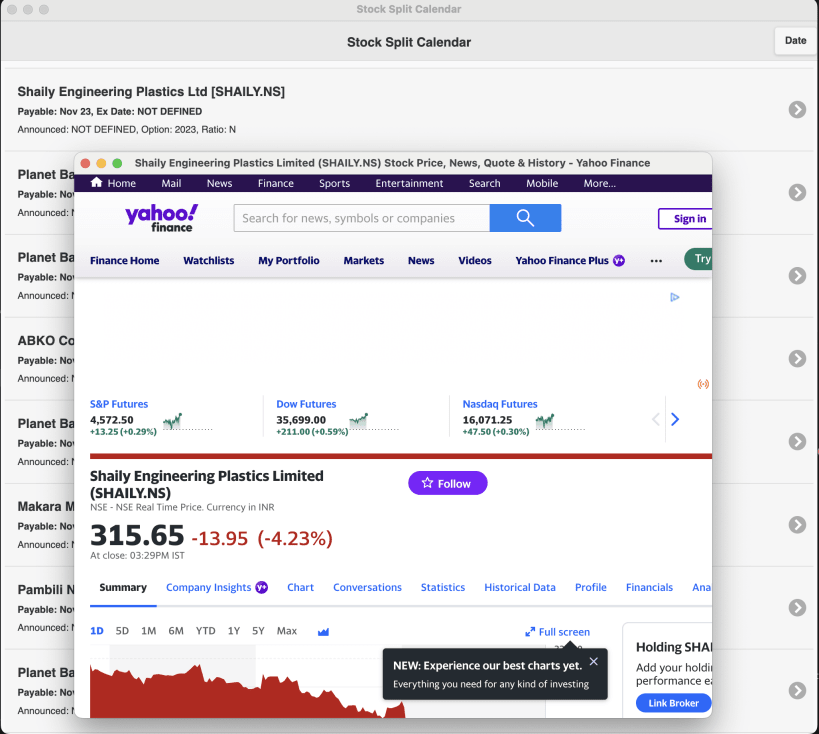The height and width of the screenshot is (734, 819).
Task: Click the ad choices triangle icon
Action: [x=674, y=297]
